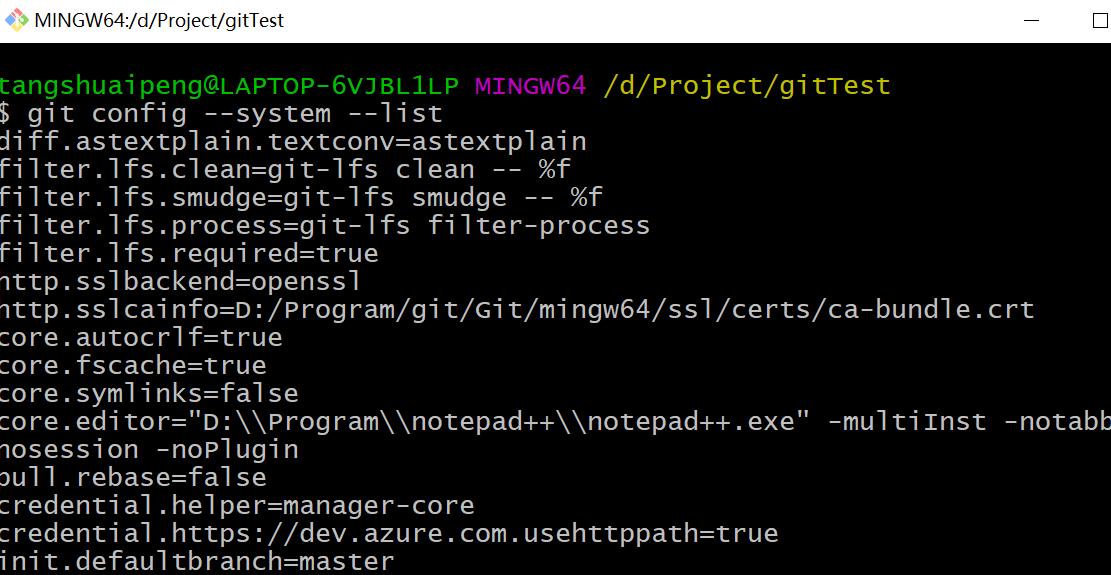Click the MINGW64:/d/Project/gitTest window title
Viewport: 1111px width, 575px height.
pos(159,21)
